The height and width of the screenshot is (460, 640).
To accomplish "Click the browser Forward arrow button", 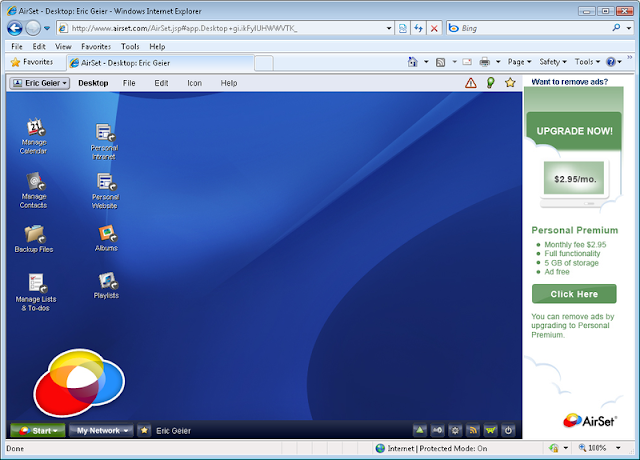I will click(33, 28).
